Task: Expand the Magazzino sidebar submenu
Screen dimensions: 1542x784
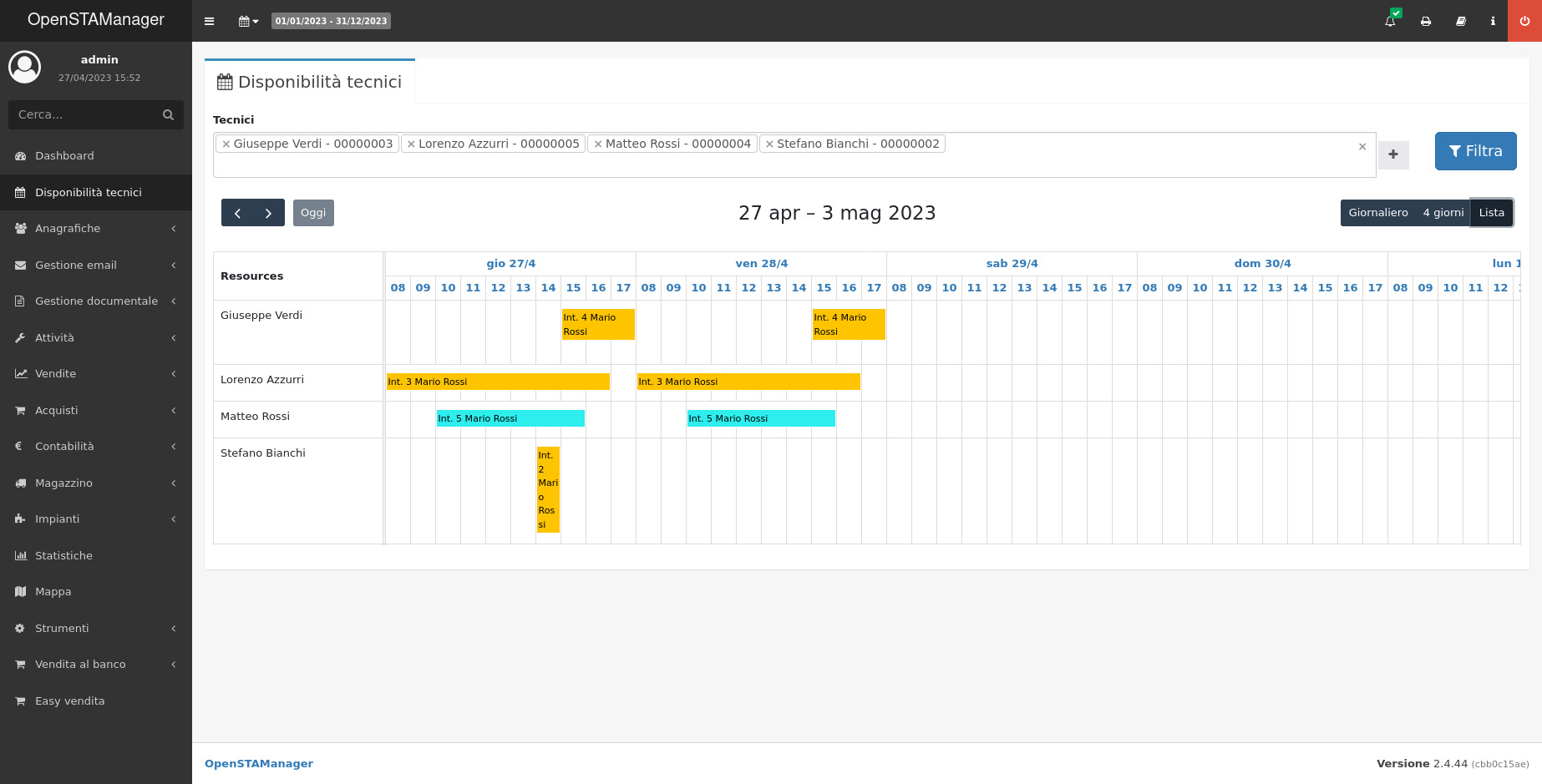Action: pos(96,483)
